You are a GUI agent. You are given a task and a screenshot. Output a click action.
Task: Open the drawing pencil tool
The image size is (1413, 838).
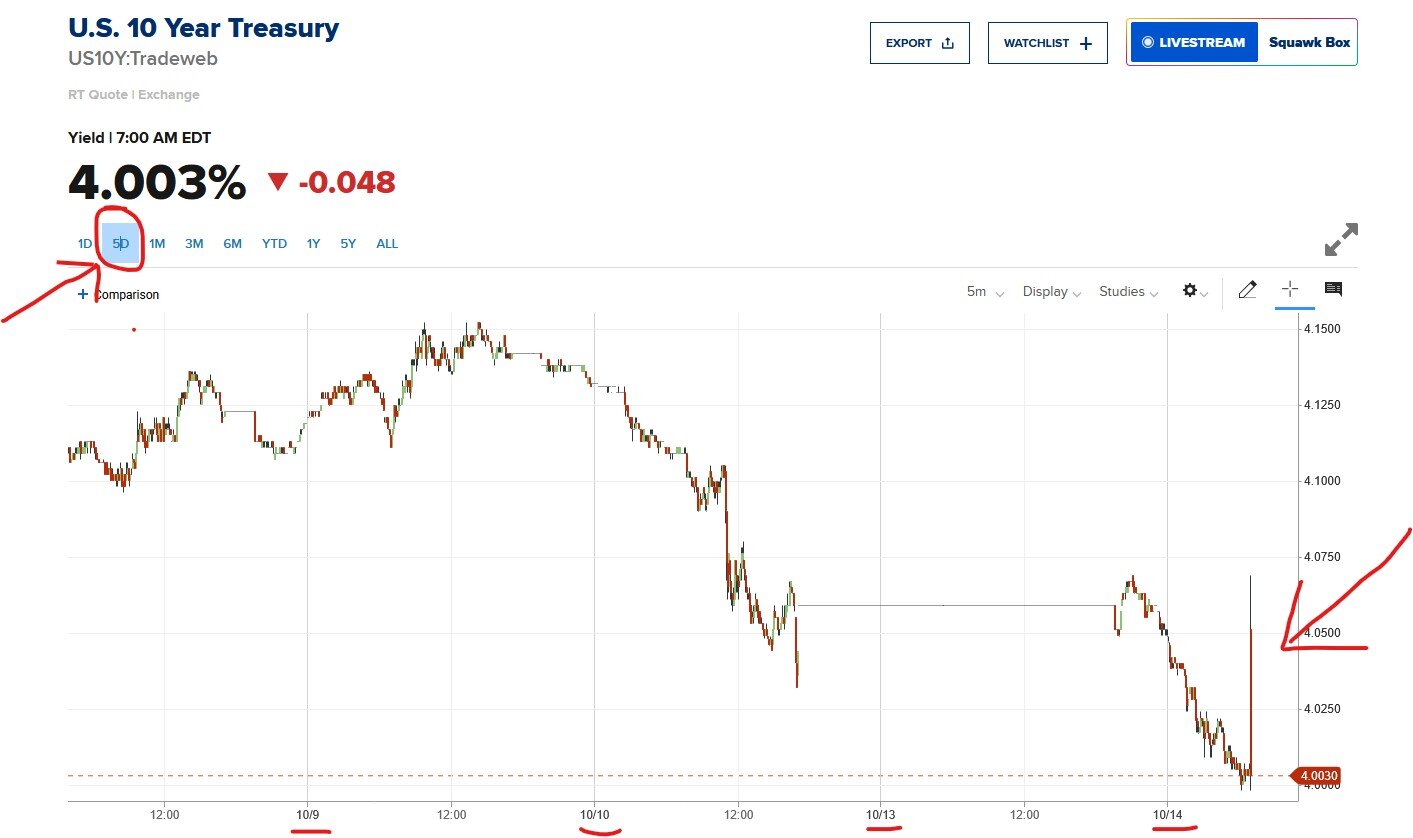click(1246, 291)
